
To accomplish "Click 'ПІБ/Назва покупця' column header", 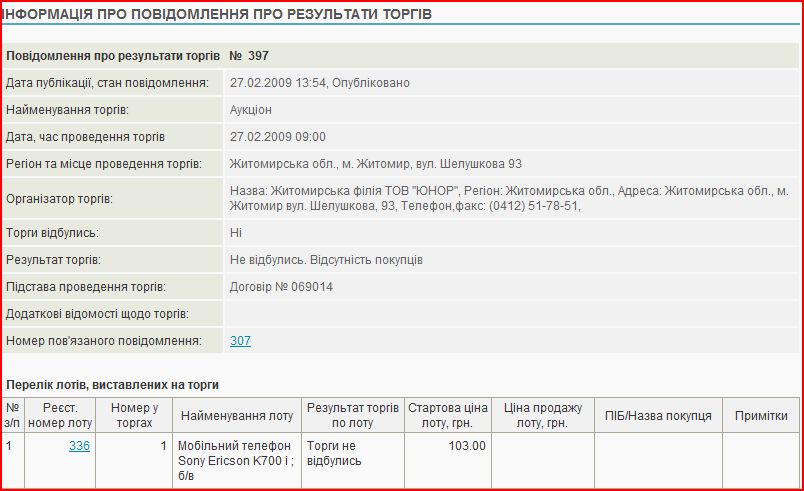I will 658,416.
